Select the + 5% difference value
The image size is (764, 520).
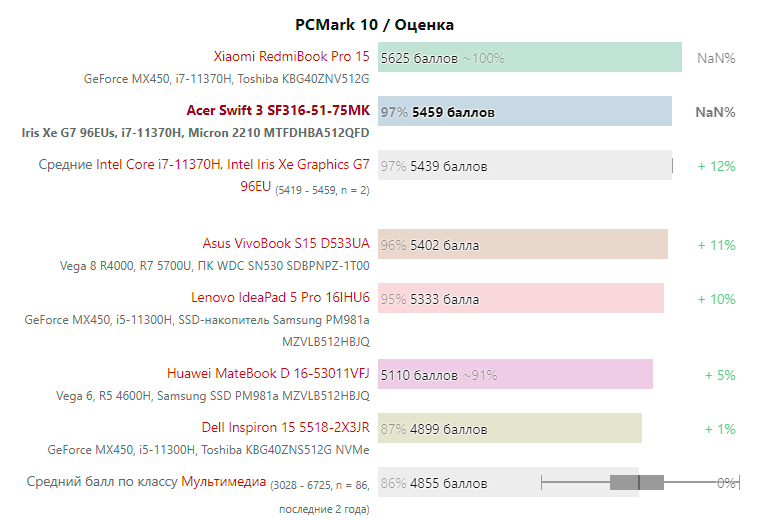click(720, 376)
